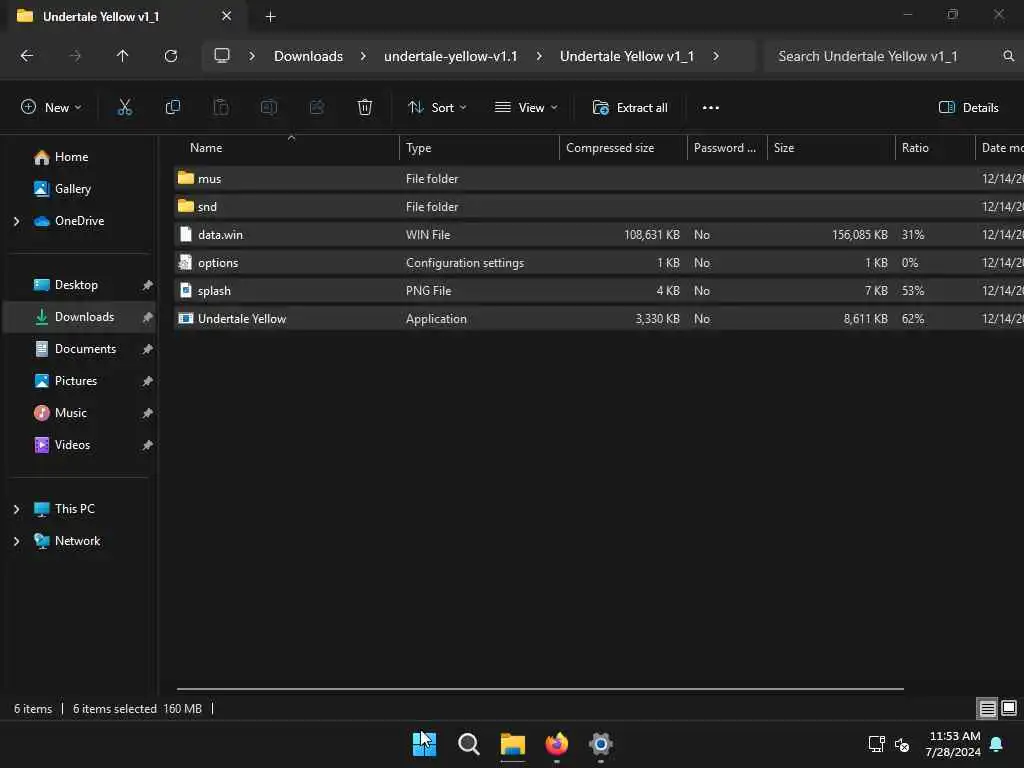Click the Cut scissors icon
Viewport: 1024px width, 768px height.
(x=124, y=108)
